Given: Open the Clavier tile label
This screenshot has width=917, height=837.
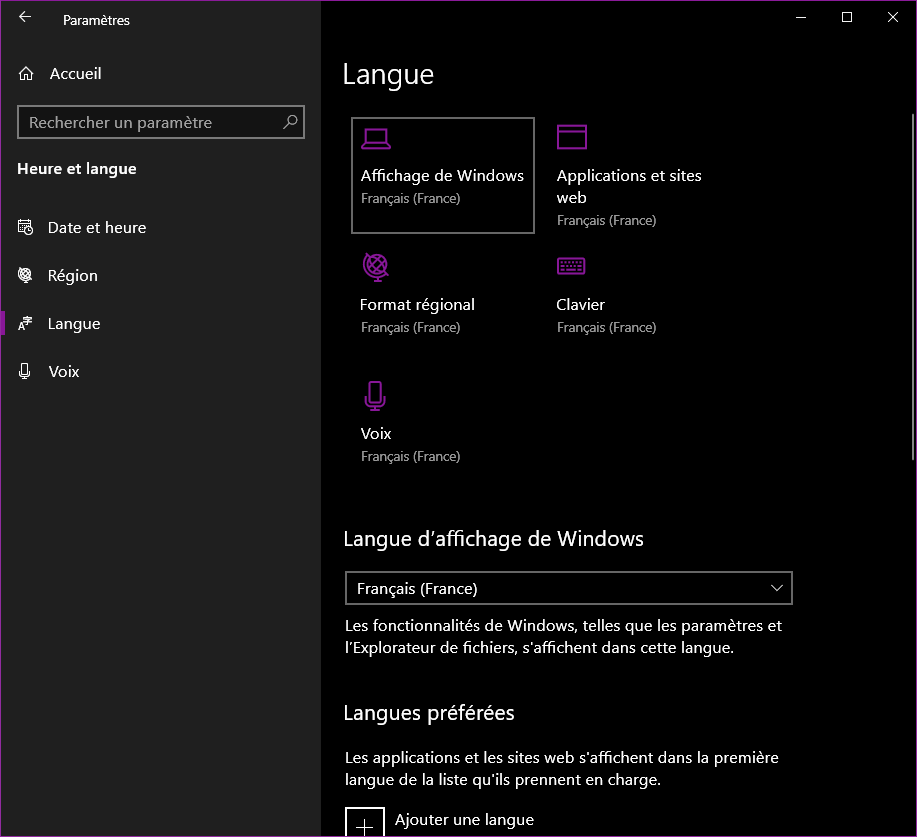Looking at the screenshot, I should (x=580, y=305).
